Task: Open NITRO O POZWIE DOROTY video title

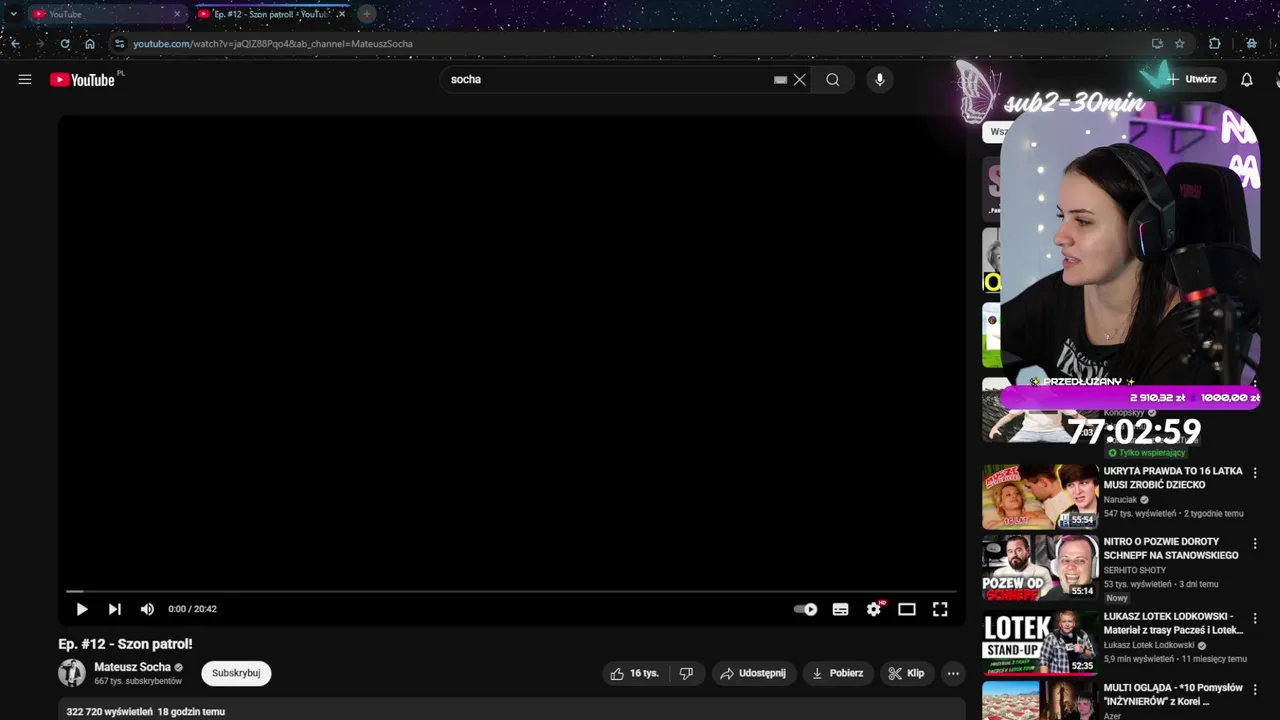Action: click(1171, 548)
